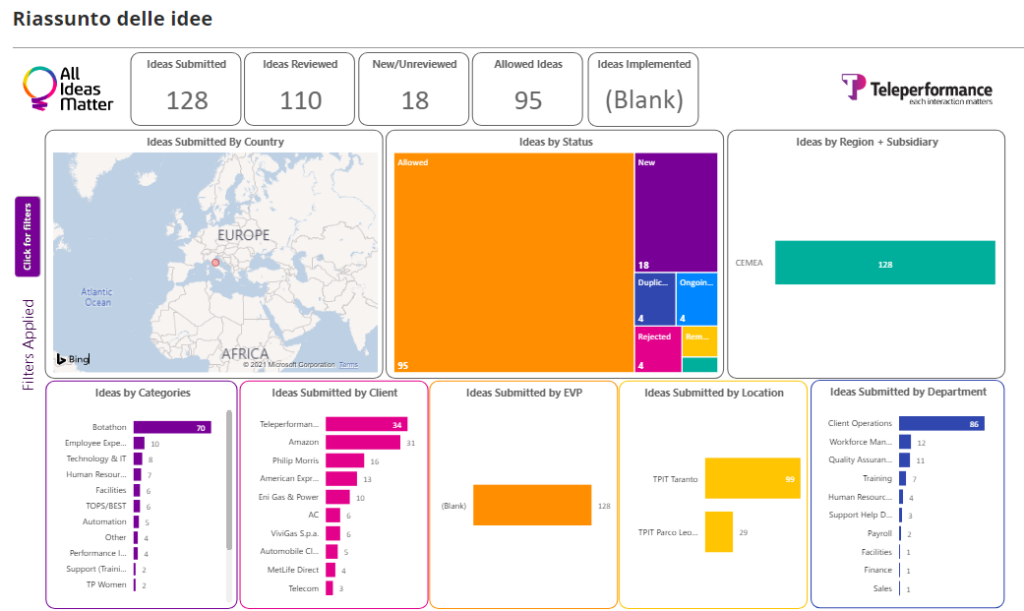
Task: Select the TPIT Parco Leo... location bar
Action: [719, 532]
